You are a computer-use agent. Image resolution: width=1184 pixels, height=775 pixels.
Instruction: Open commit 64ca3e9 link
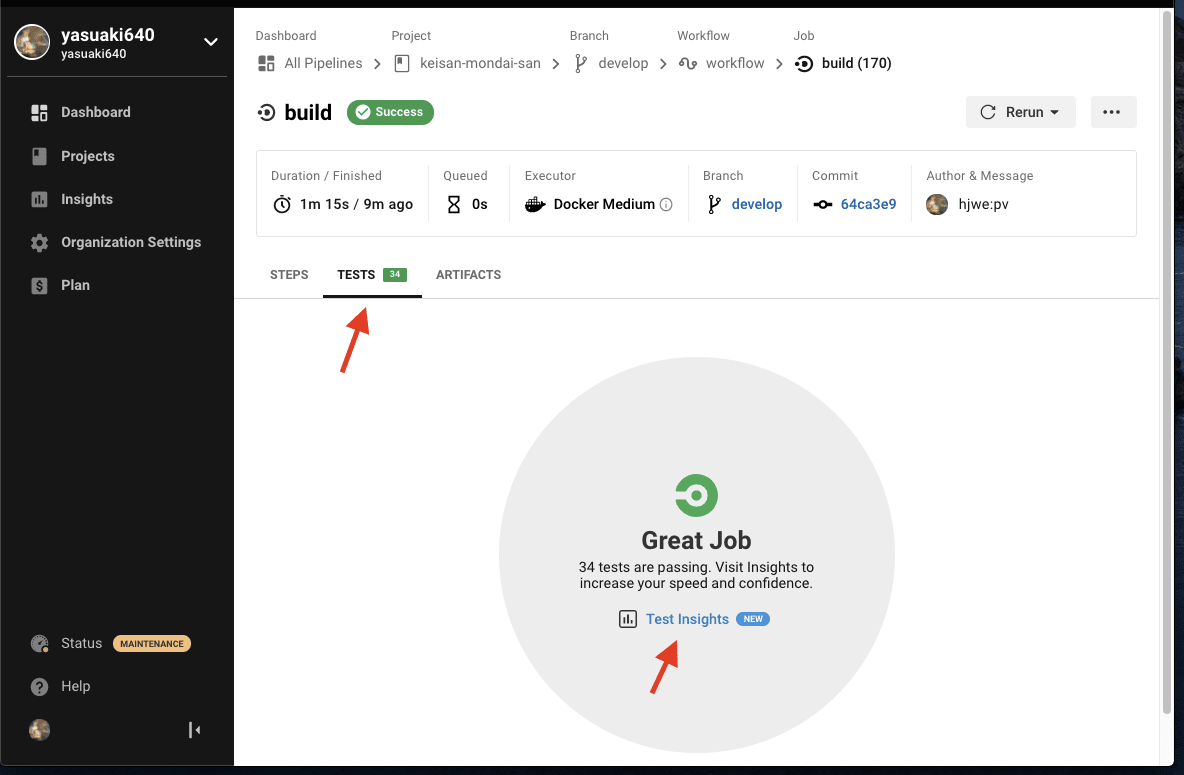pyautogui.click(x=868, y=205)
